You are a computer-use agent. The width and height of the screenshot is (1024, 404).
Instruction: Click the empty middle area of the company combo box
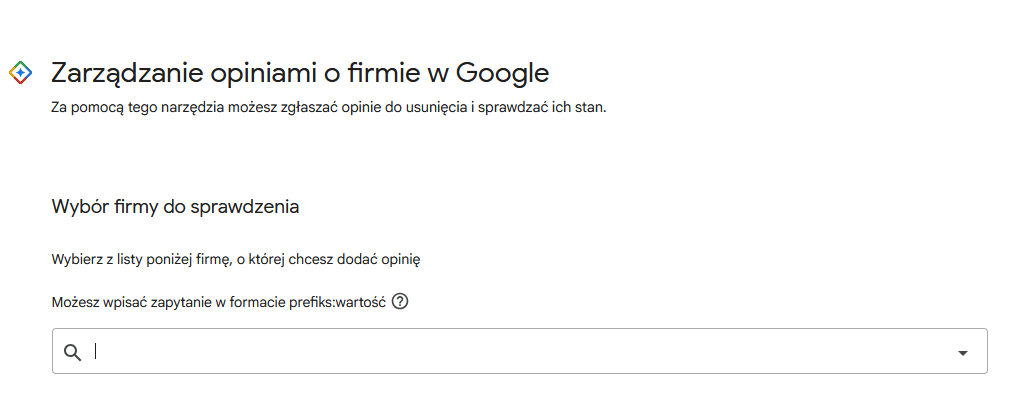pyautogui.click(x=520, y=351)
